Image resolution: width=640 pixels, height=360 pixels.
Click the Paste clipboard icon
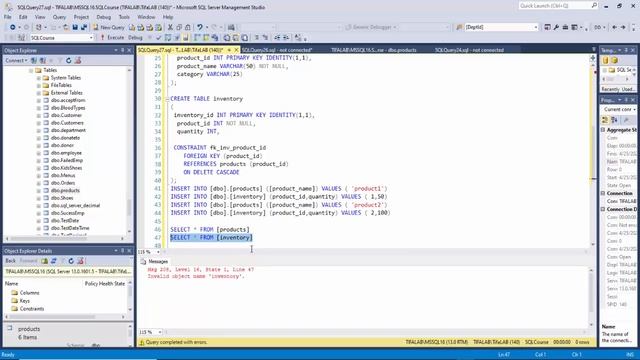pos(188,27)
